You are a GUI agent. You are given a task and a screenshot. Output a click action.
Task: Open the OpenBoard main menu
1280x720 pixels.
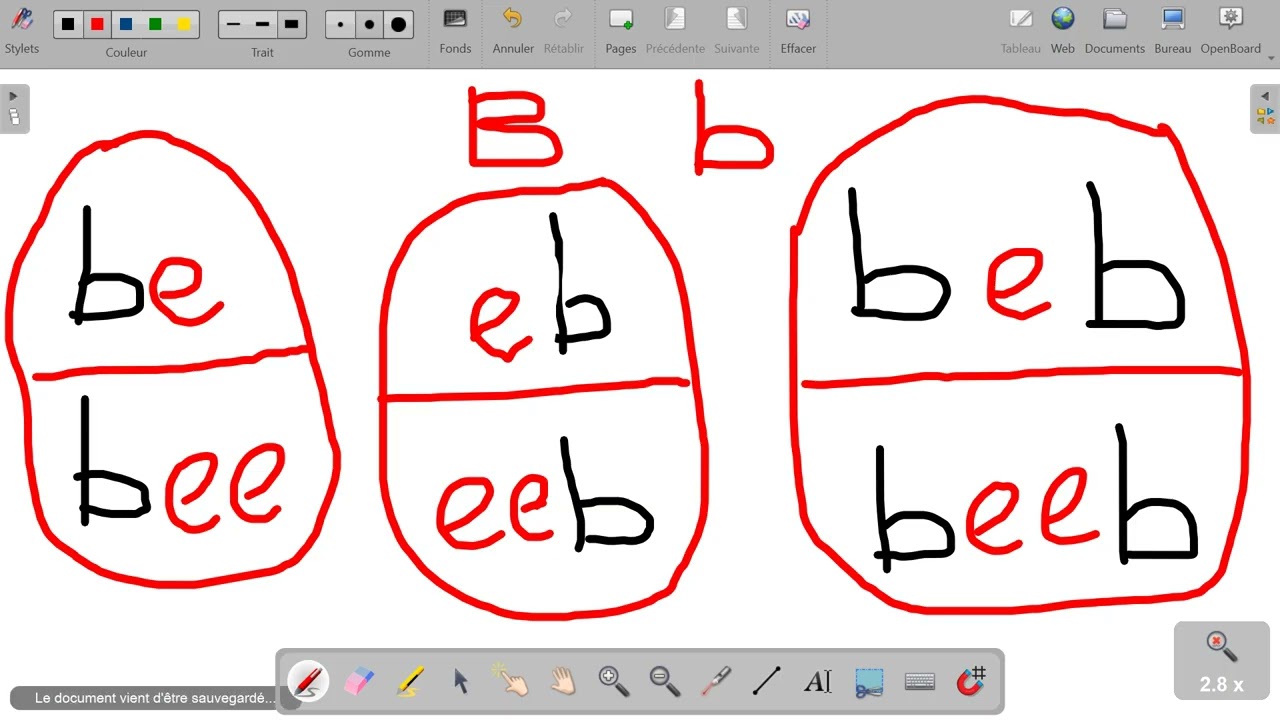[1231, 30]
